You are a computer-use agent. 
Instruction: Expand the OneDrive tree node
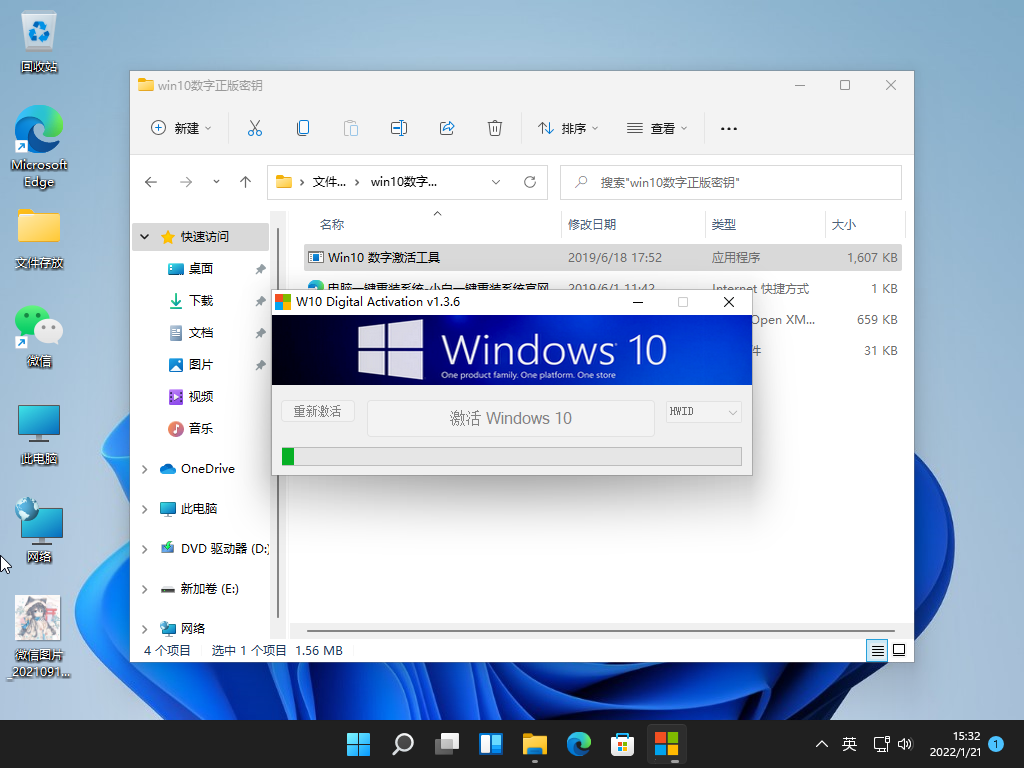(145, 469)
